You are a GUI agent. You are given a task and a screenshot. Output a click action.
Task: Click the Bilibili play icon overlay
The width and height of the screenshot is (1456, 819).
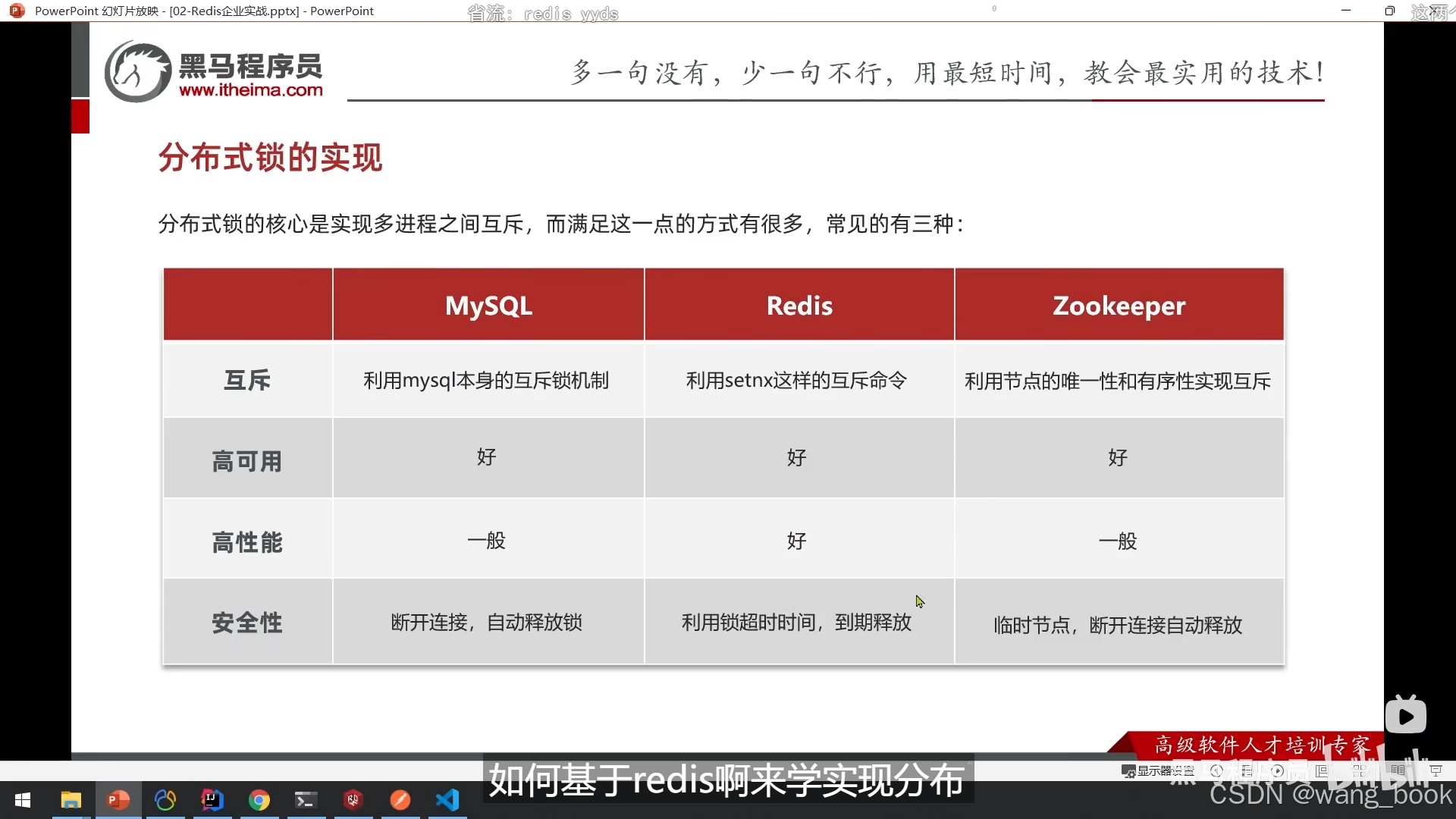[1405, 716]
